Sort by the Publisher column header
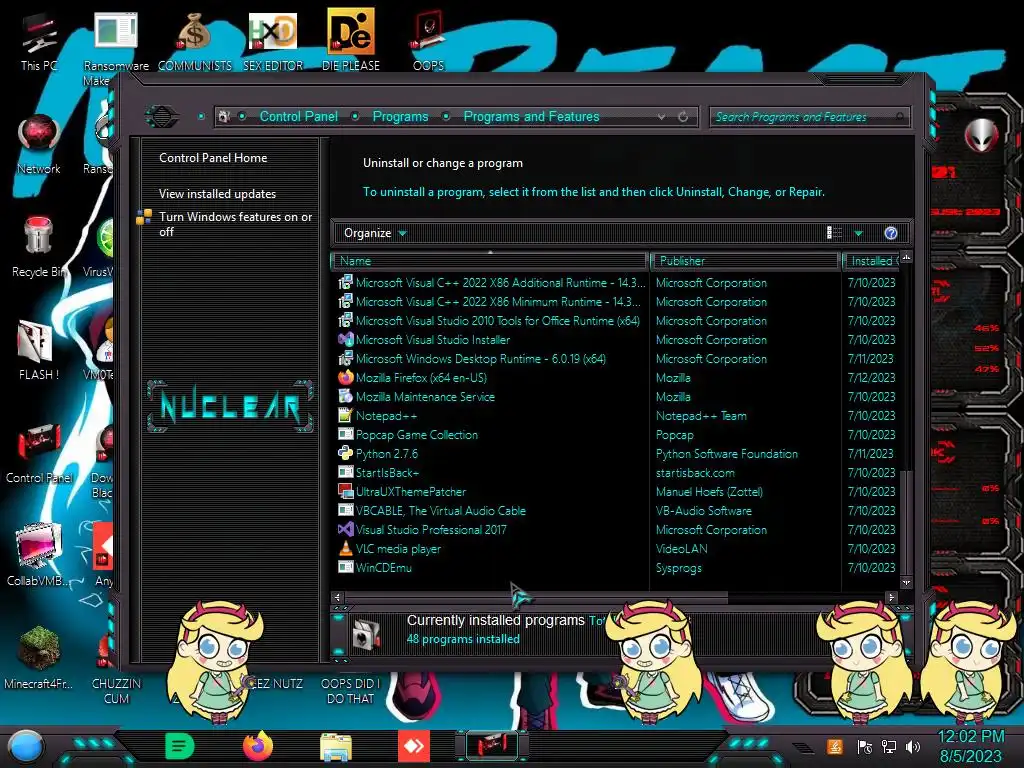The width and height of the screenshot is (1024, 768). 745,261
